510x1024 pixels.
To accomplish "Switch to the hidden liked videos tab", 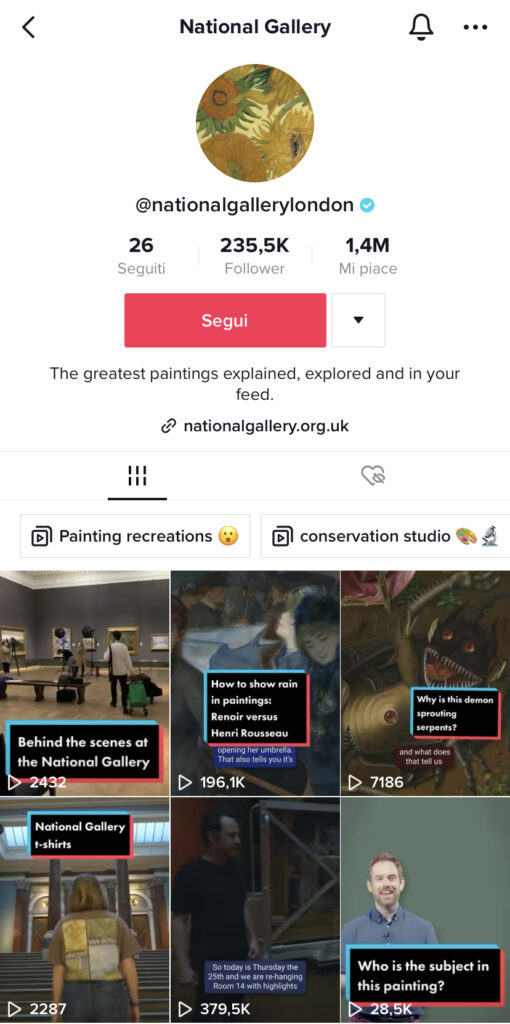I will click(374, 476).
